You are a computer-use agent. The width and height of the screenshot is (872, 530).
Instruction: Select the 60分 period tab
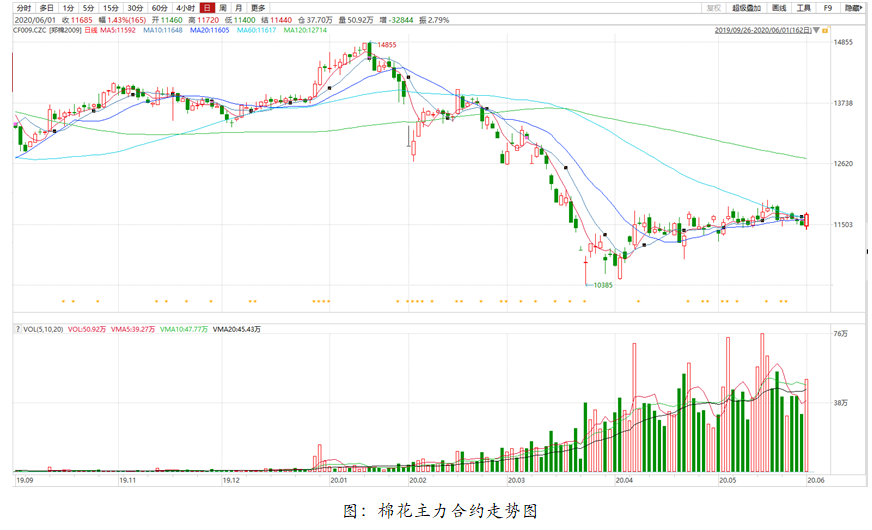tap(160, 8)
